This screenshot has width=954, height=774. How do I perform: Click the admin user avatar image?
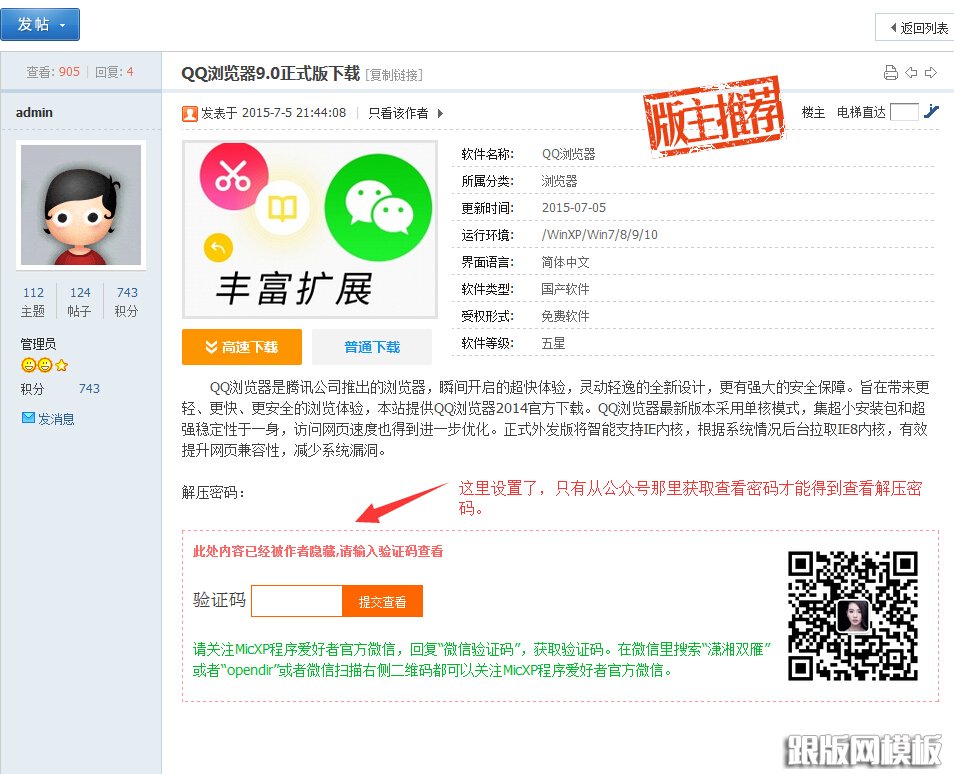click(x=81, y=205)
